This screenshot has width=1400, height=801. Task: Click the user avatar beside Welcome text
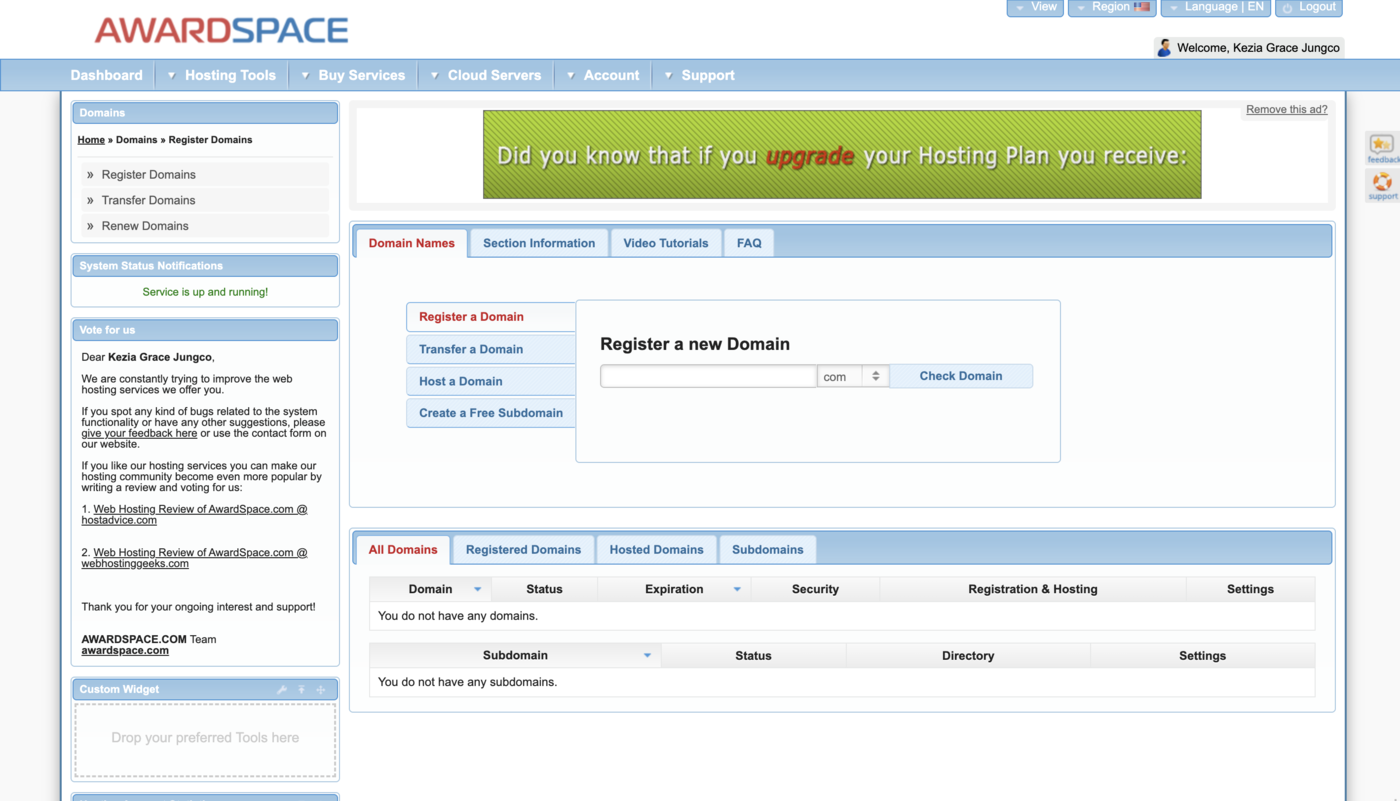(1163, 48)
